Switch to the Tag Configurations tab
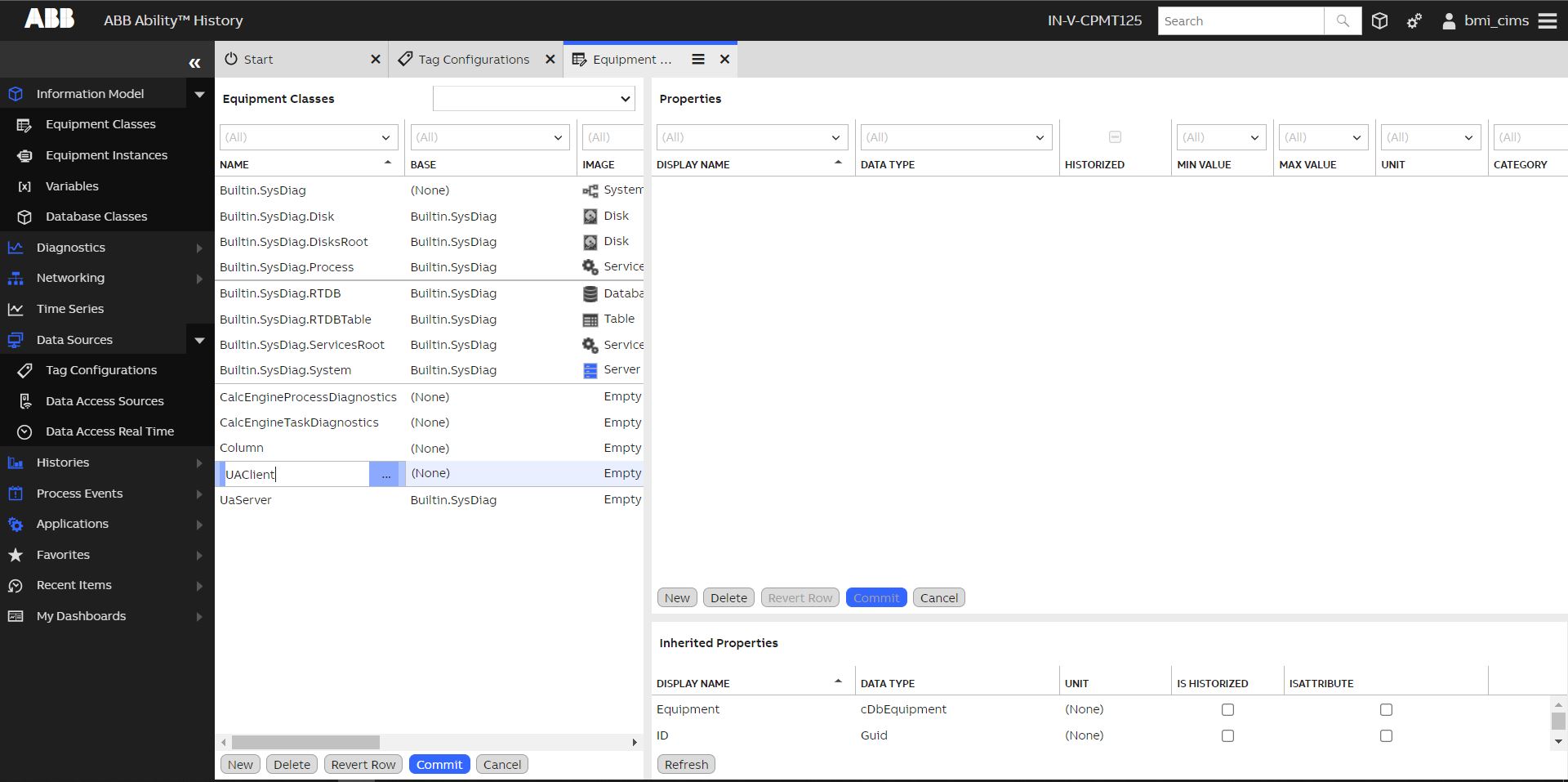This screenshot has height=782, width=1568. coord(475,60)
